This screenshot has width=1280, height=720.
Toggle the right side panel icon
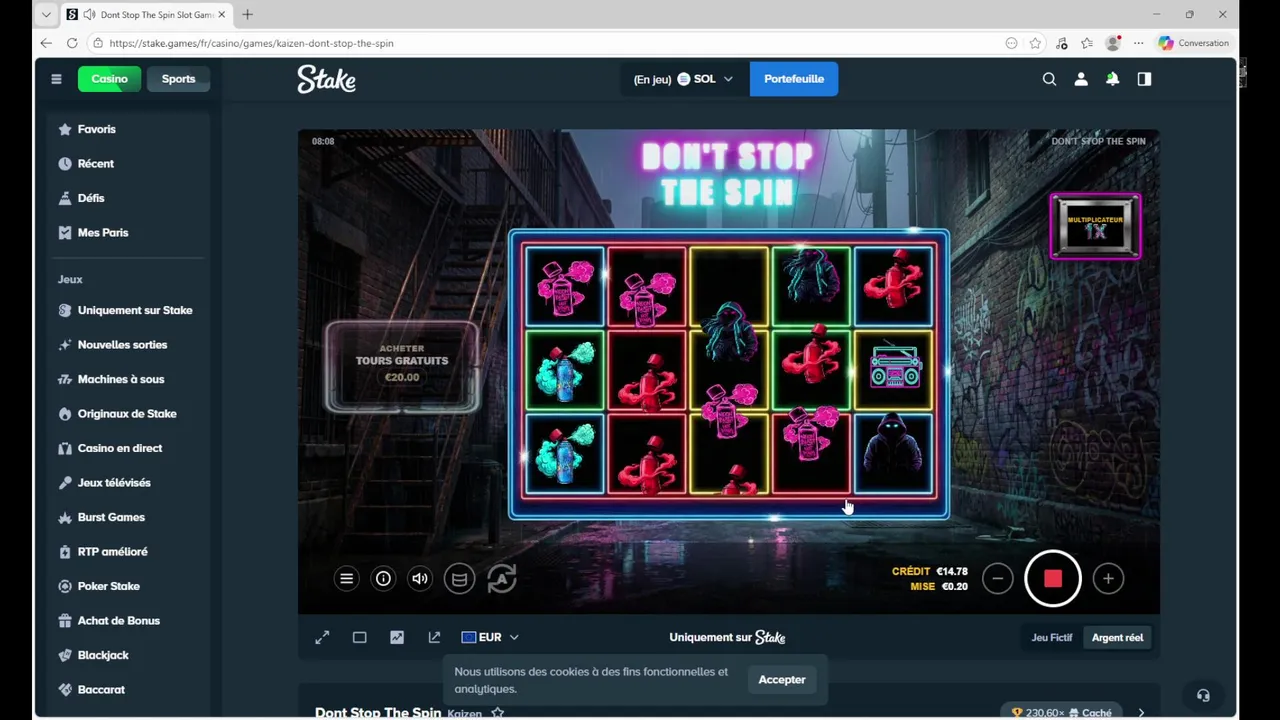click(x=1144, y=79)
